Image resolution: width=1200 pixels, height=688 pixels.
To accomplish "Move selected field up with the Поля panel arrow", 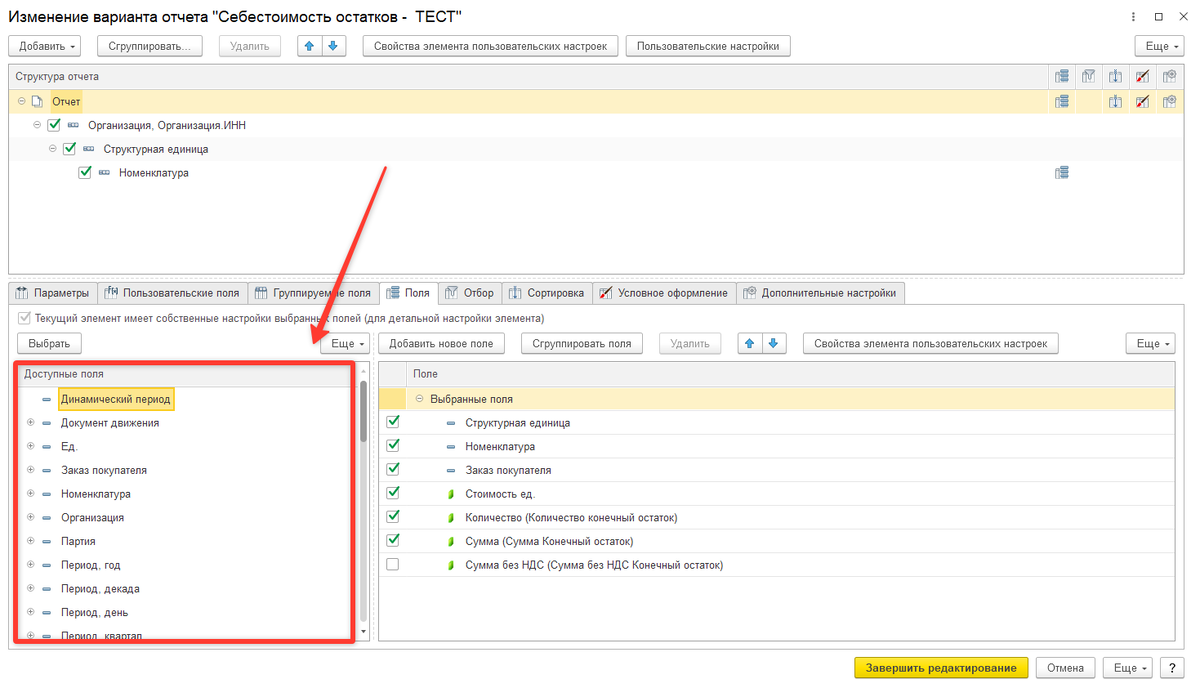I will 749,343.
